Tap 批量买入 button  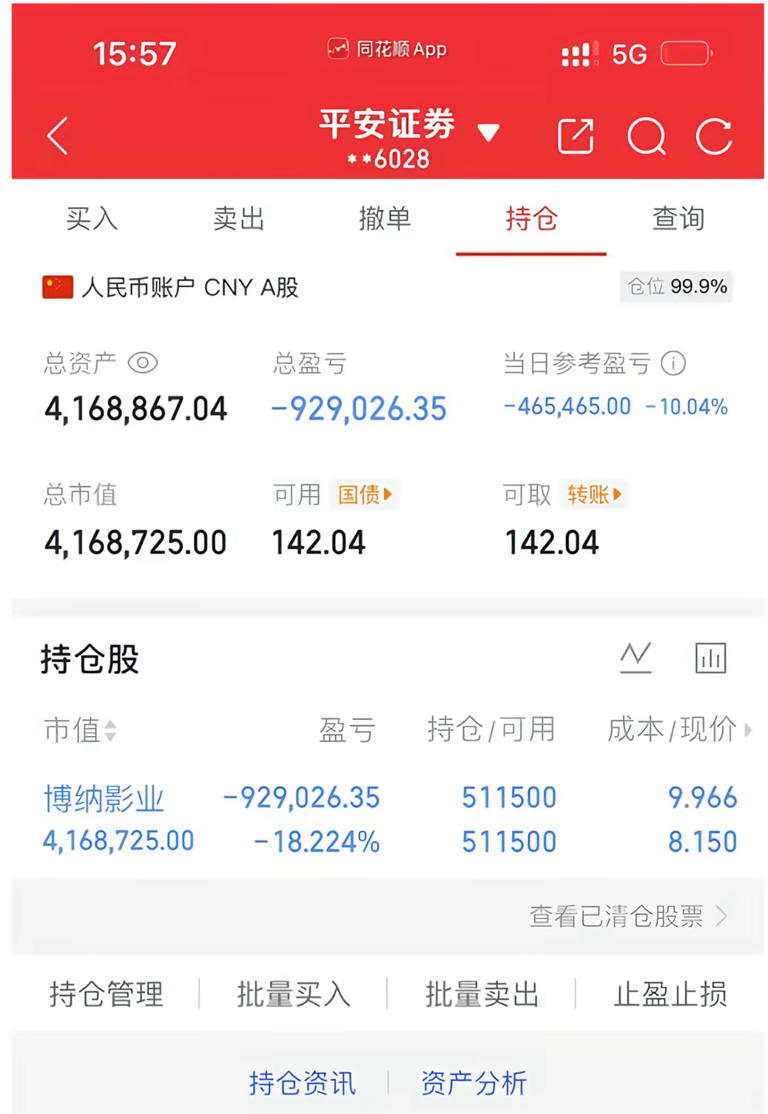click(x=293, y=994)
